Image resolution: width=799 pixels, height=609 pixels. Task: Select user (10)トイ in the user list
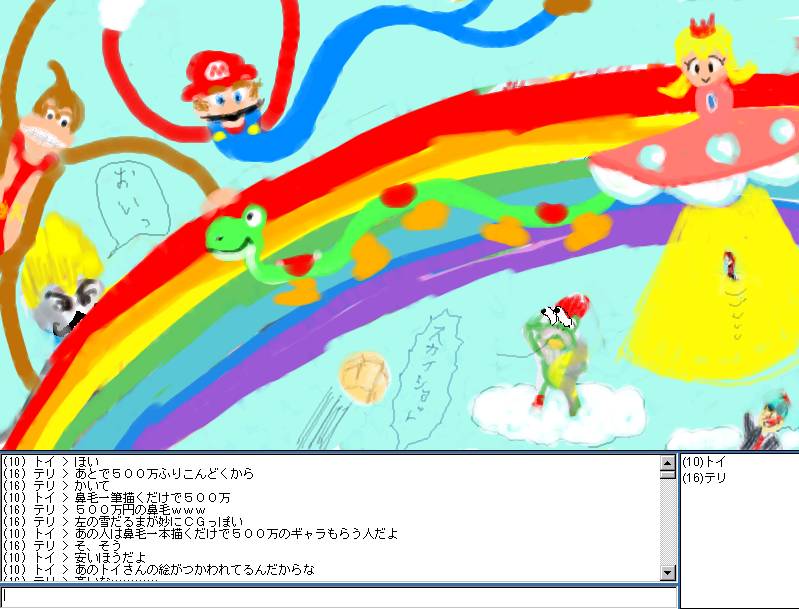pyautogui.click(x=703, y=462)
